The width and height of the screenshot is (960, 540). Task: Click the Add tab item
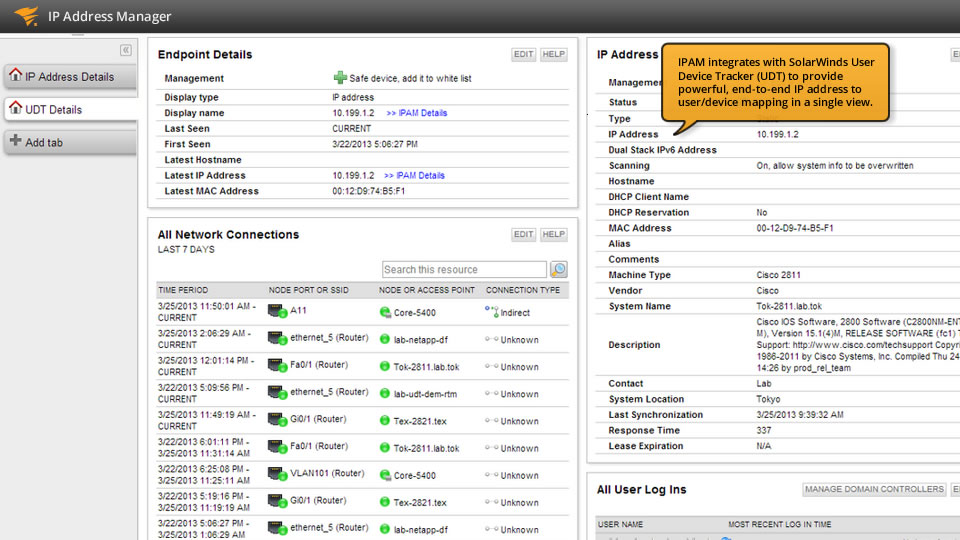69,142
